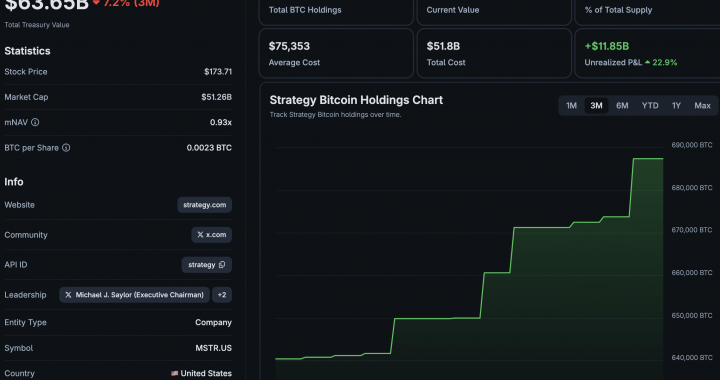
Task: Click the 680,000 BTC axis label
Action: 692,188
